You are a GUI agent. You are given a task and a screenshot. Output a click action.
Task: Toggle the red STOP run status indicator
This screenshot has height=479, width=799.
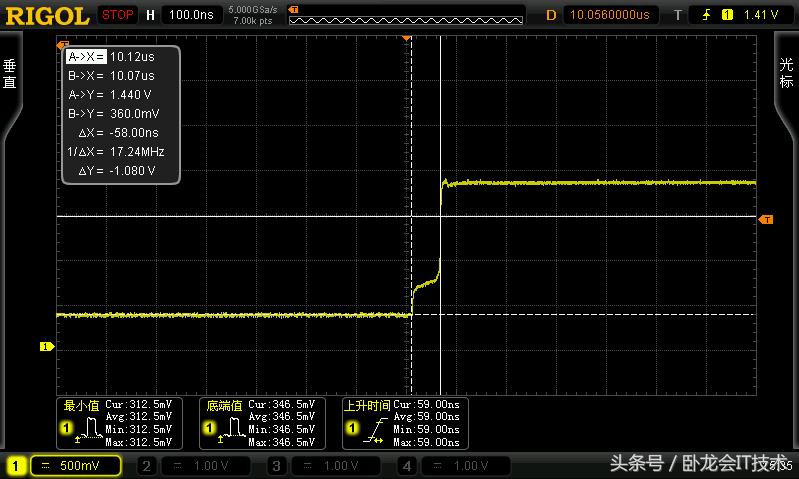pos(118,15)
